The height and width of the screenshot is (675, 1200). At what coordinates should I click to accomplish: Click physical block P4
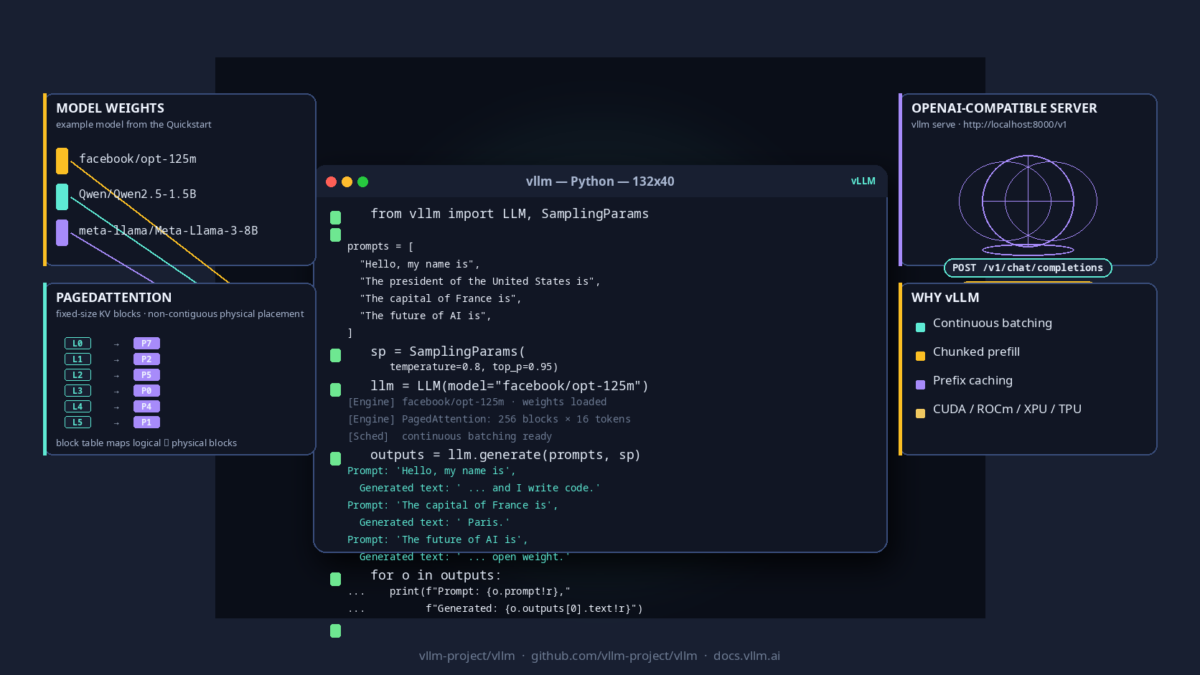(x=146, y=406)
